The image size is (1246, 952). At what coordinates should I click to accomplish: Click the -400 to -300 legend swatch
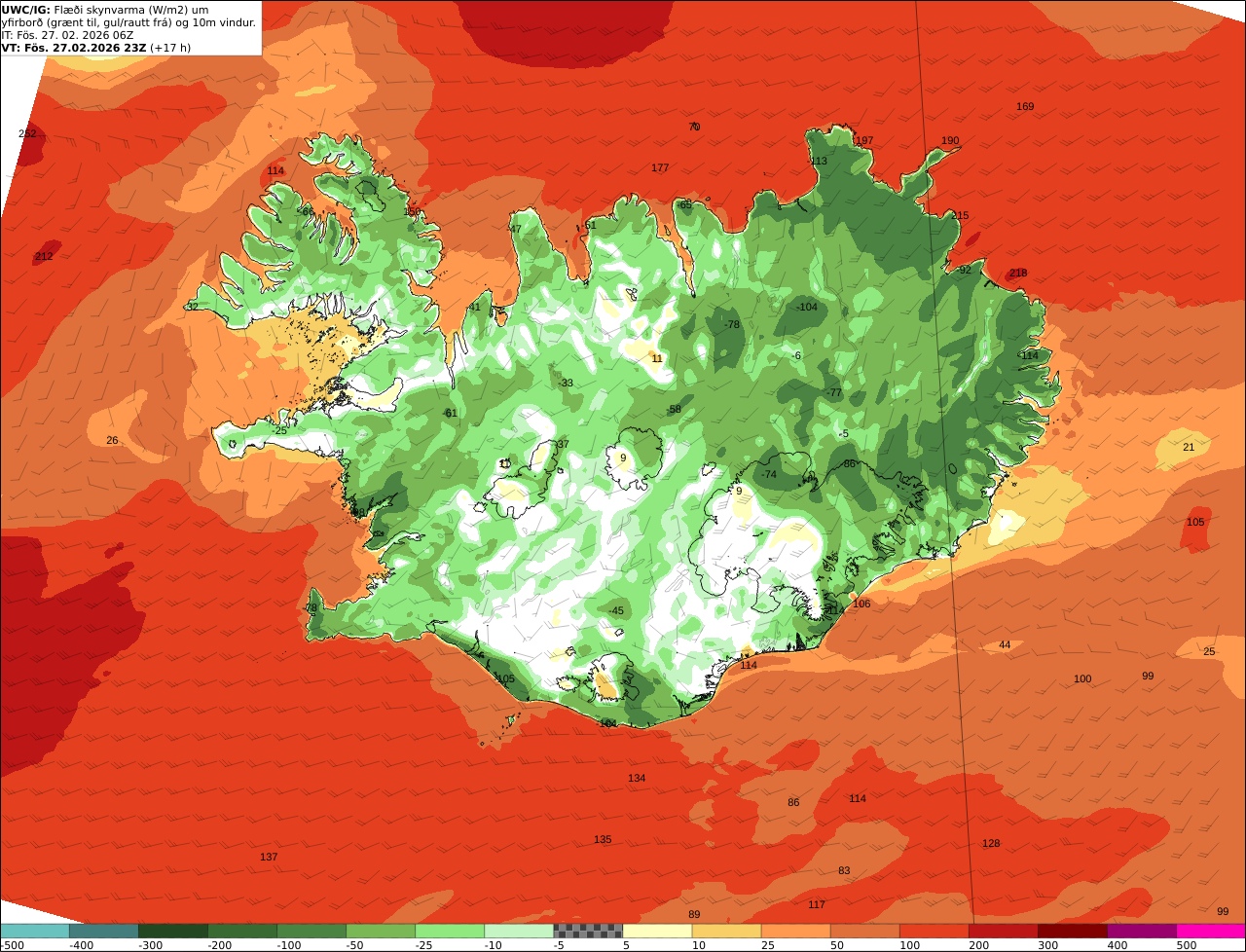click(x=104, y=931)
